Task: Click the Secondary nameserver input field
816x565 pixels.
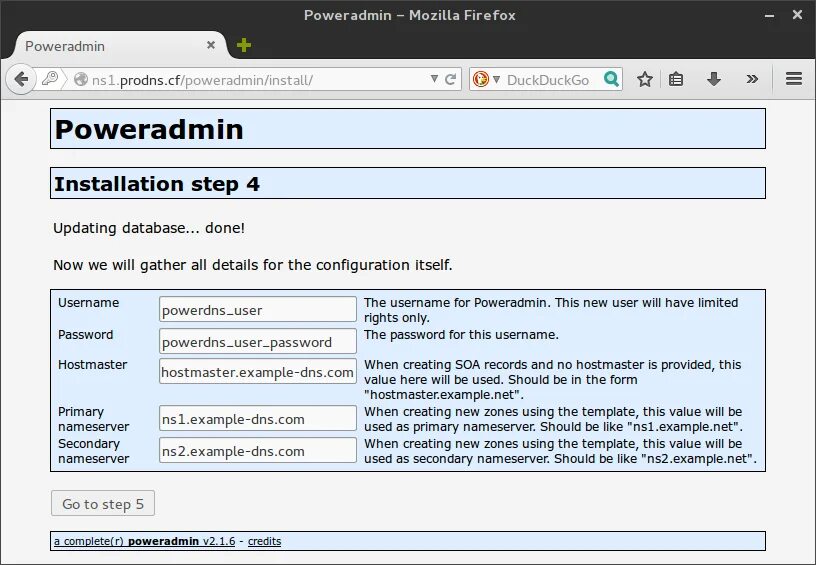Action: [x=258, y=451]
